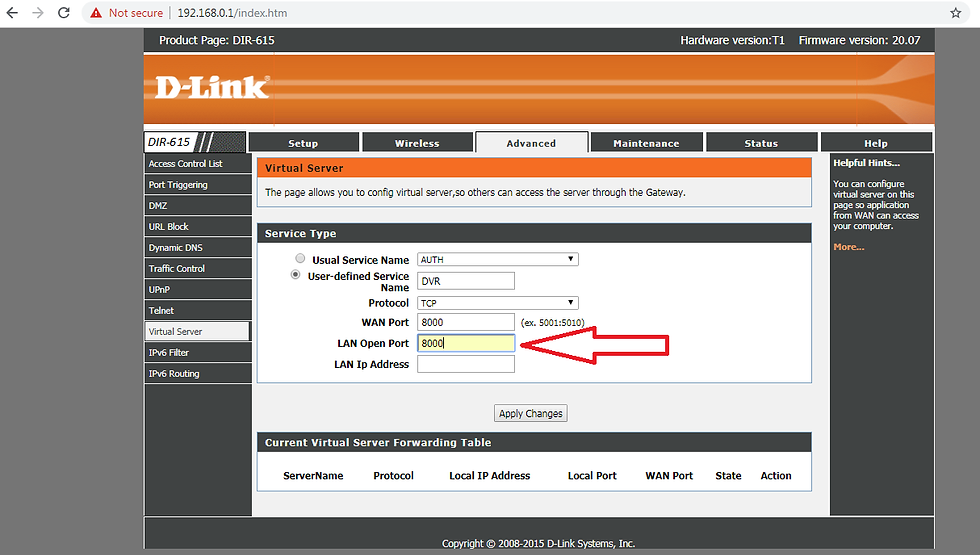
Task: Click the ServerName column header
Action: 313,476
